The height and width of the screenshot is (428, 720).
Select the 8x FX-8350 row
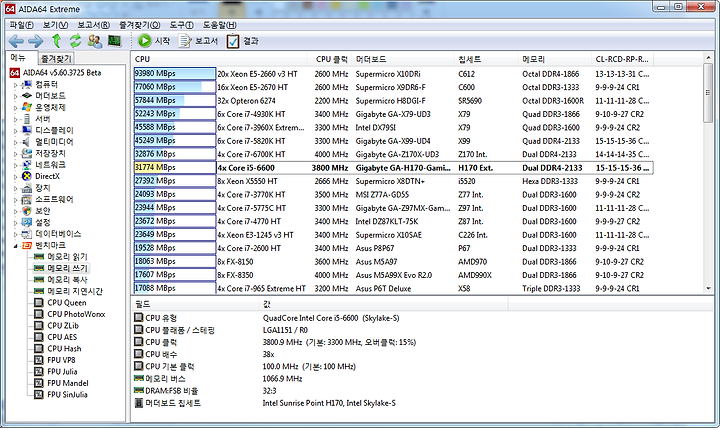[x=393, y=275]
